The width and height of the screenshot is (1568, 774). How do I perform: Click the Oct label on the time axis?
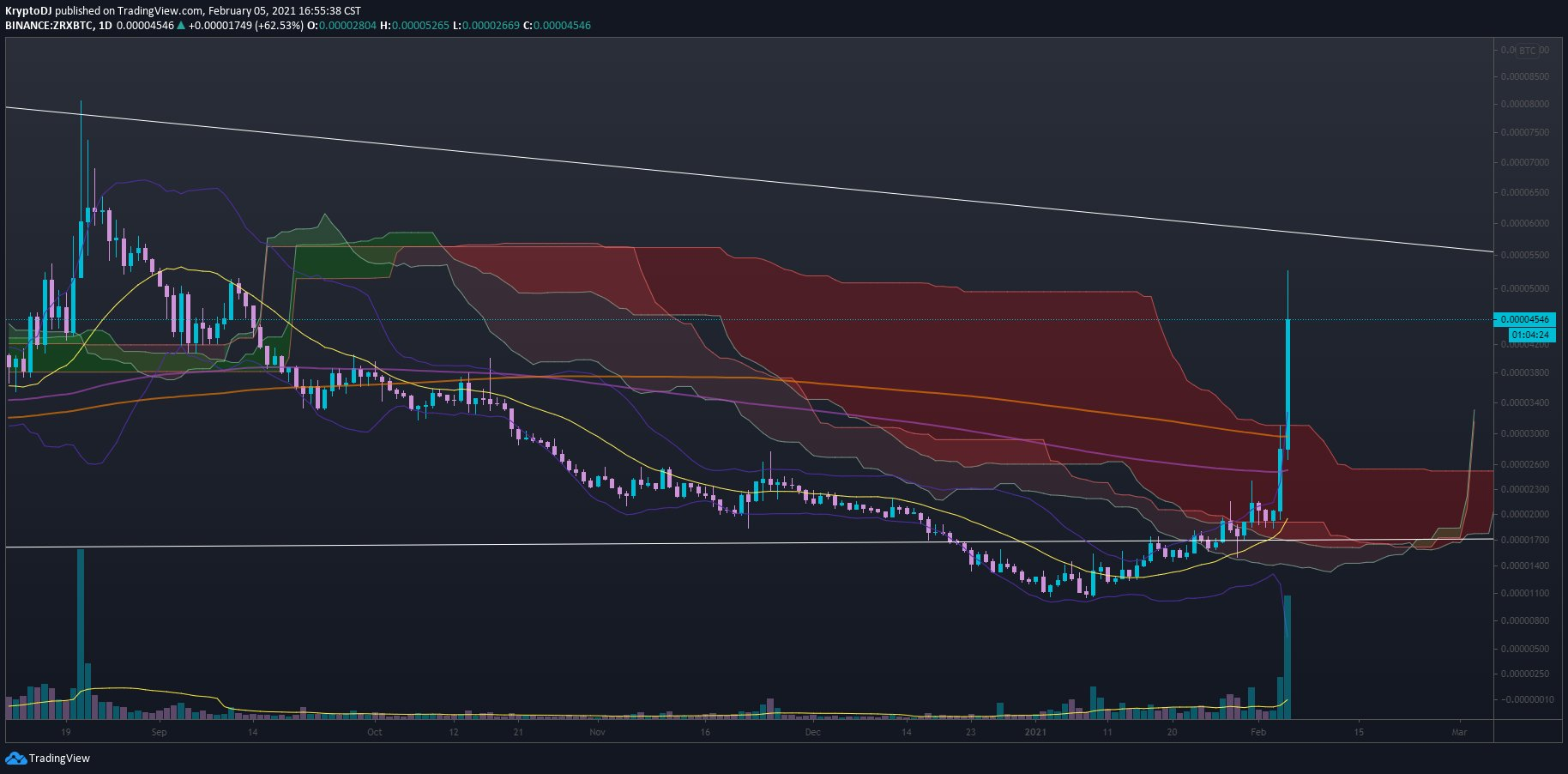[x=374, y=732]
